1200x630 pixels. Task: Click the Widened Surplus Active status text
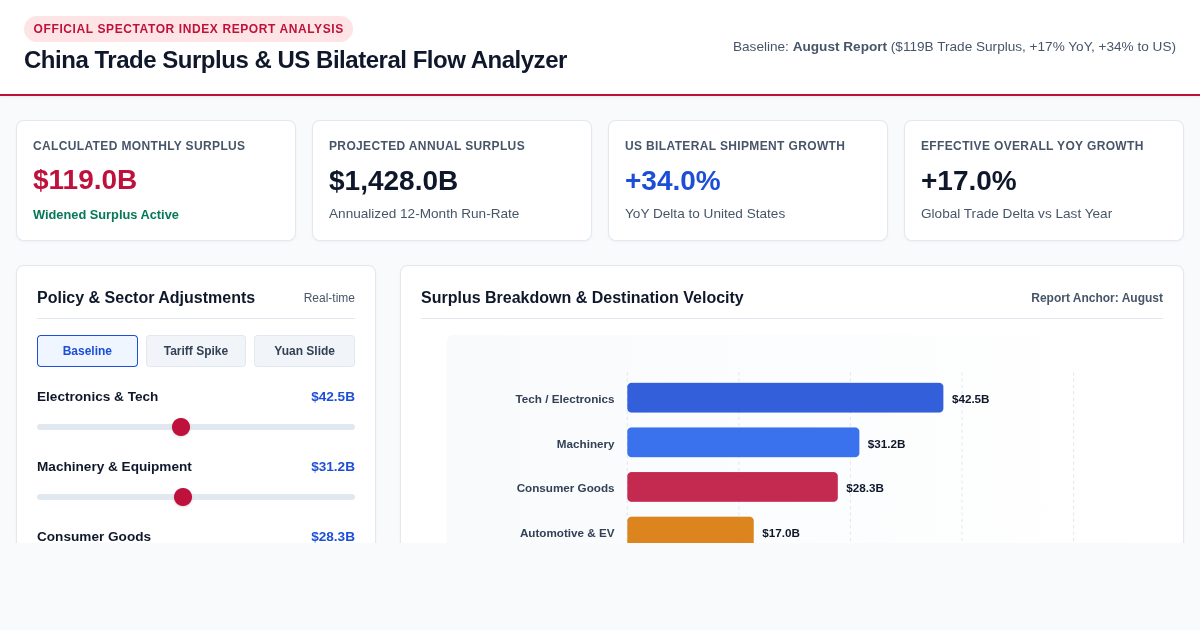tap(106, 215)
